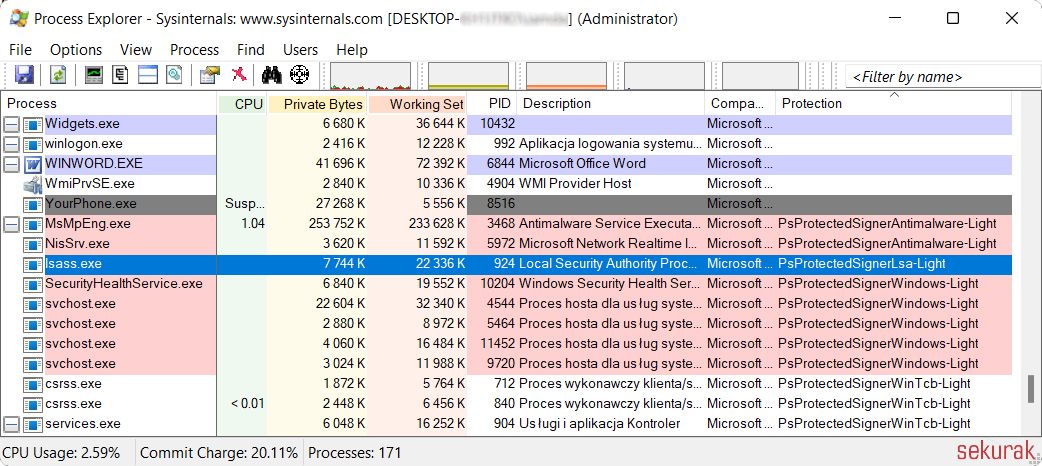Open the process Properties toolbar icon
Image resolution: width=1042 pixels, height=466 pixels.
tap(209, 74)
